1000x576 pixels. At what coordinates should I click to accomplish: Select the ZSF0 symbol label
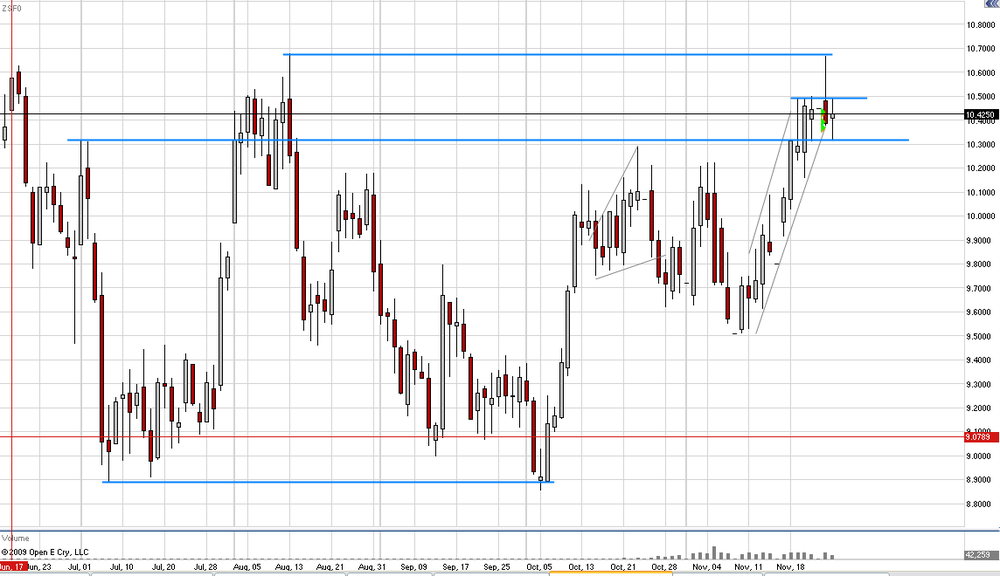coord(12,8)
